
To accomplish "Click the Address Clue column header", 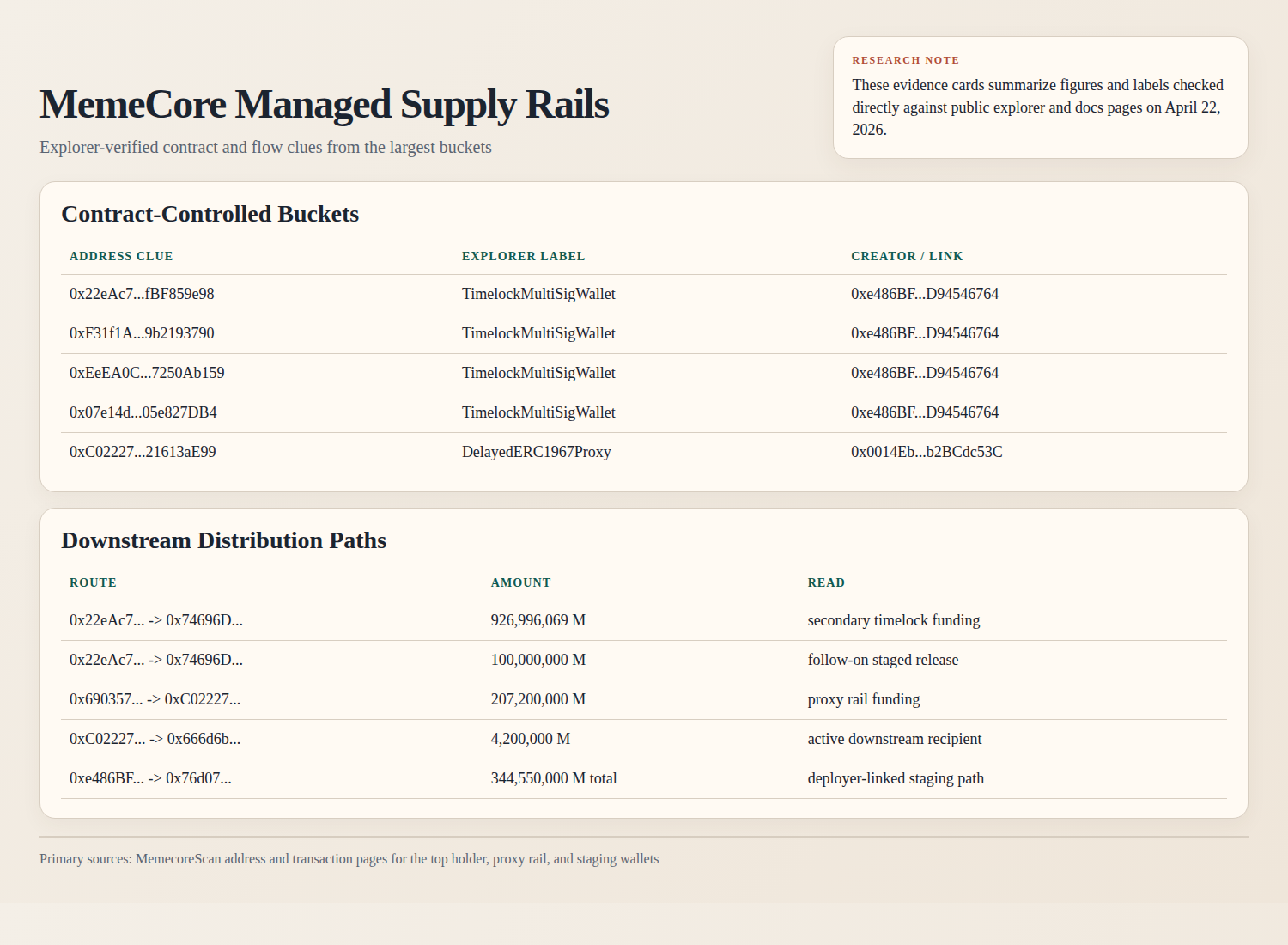I will coord(121,256).
